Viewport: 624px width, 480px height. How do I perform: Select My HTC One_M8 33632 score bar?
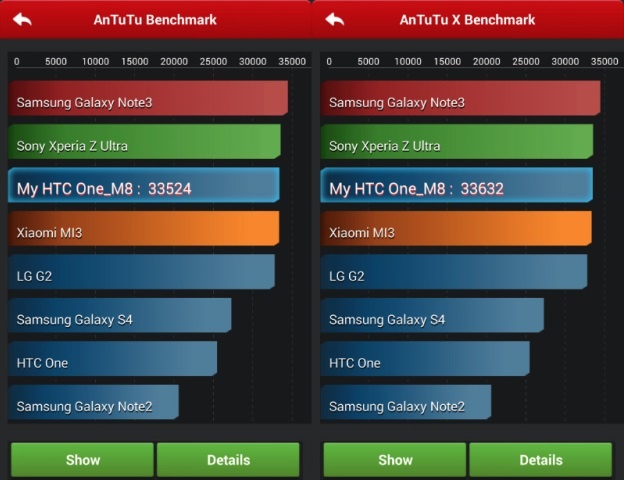pos(456,185)
